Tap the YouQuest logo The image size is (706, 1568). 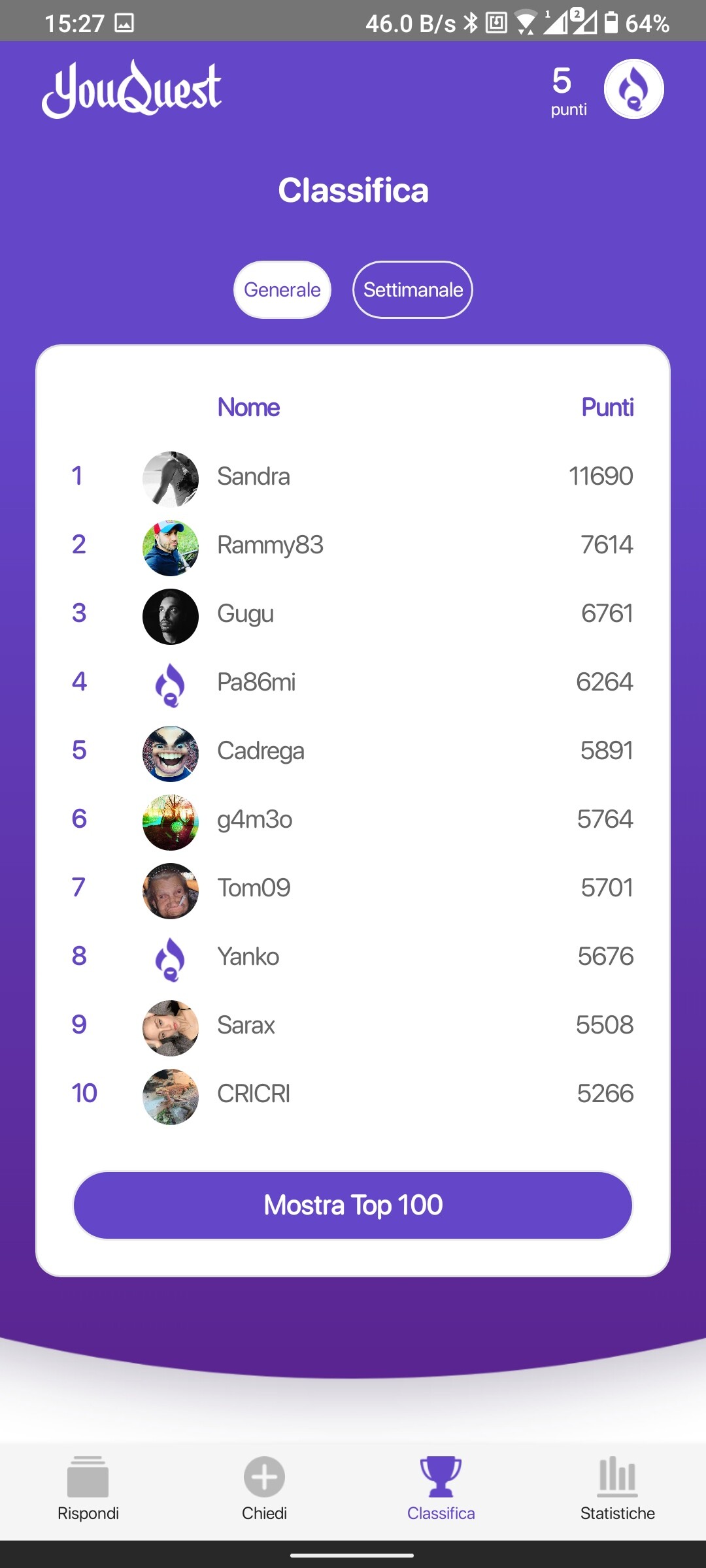tap(131, 89)
